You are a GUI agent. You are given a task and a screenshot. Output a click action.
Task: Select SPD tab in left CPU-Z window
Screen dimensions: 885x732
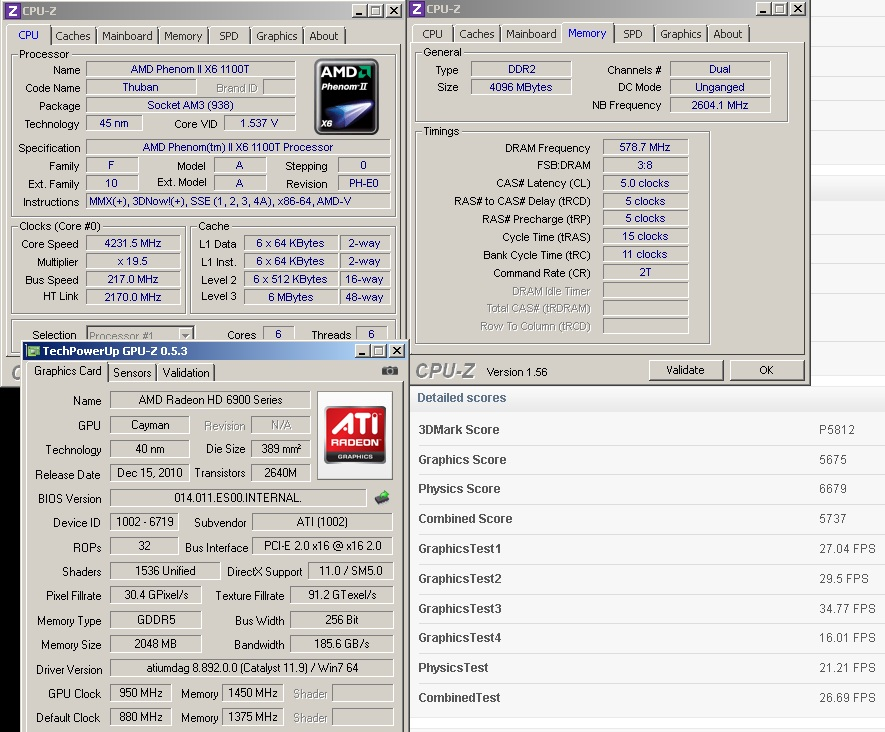coord(229,36)
